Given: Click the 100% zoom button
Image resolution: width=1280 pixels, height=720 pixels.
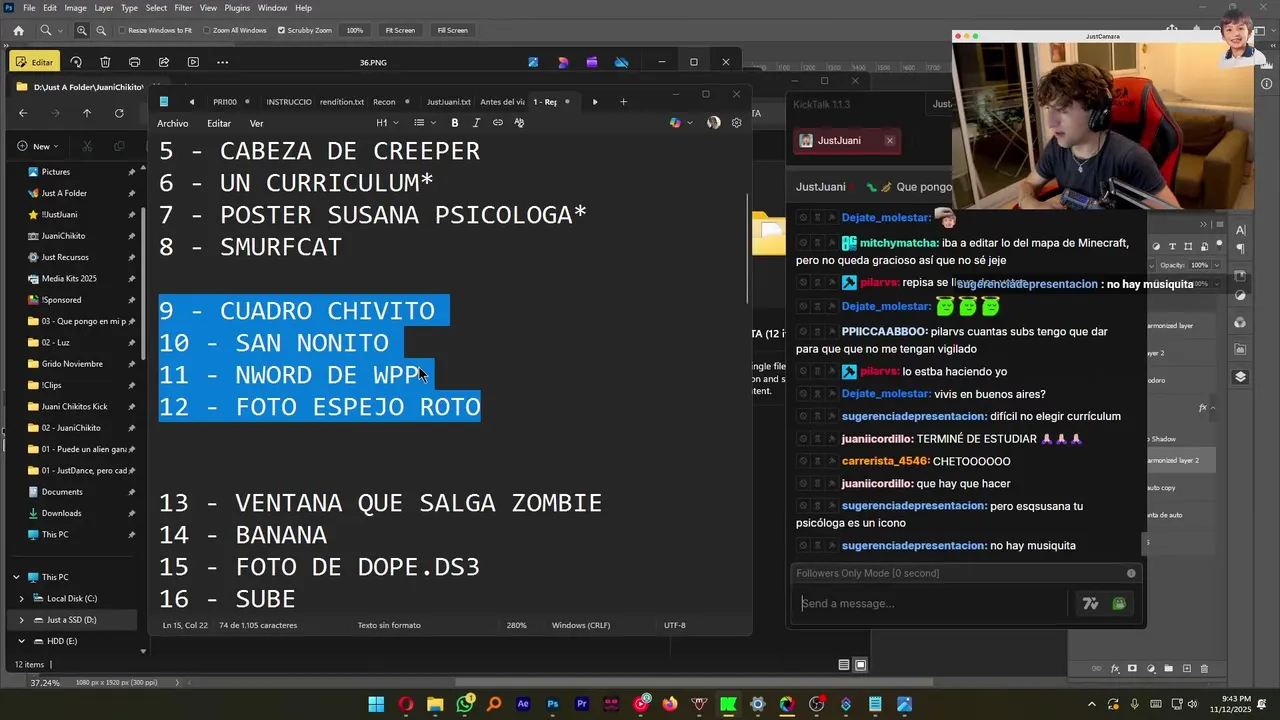Looking at the screenshot, I should [355, 30].
